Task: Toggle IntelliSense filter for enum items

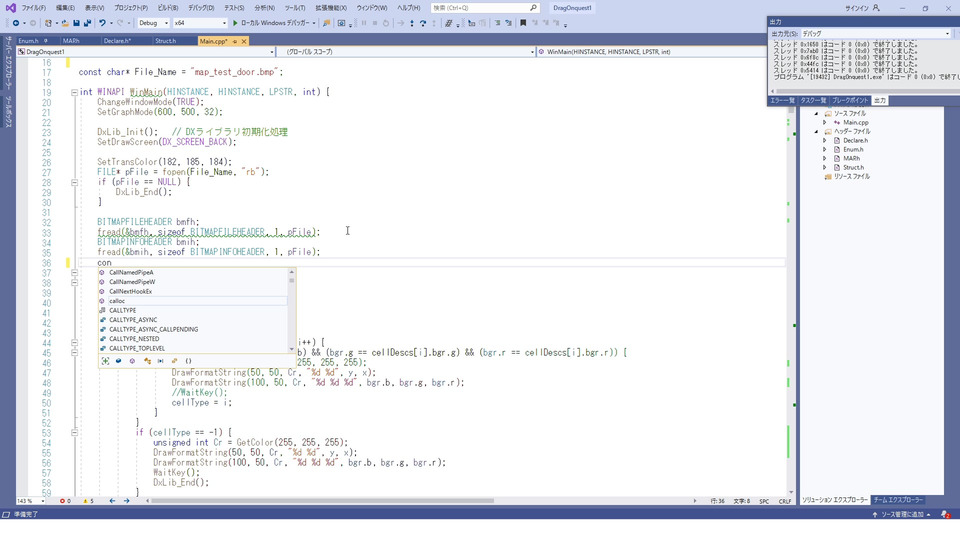Action: [x=174, y=361]
